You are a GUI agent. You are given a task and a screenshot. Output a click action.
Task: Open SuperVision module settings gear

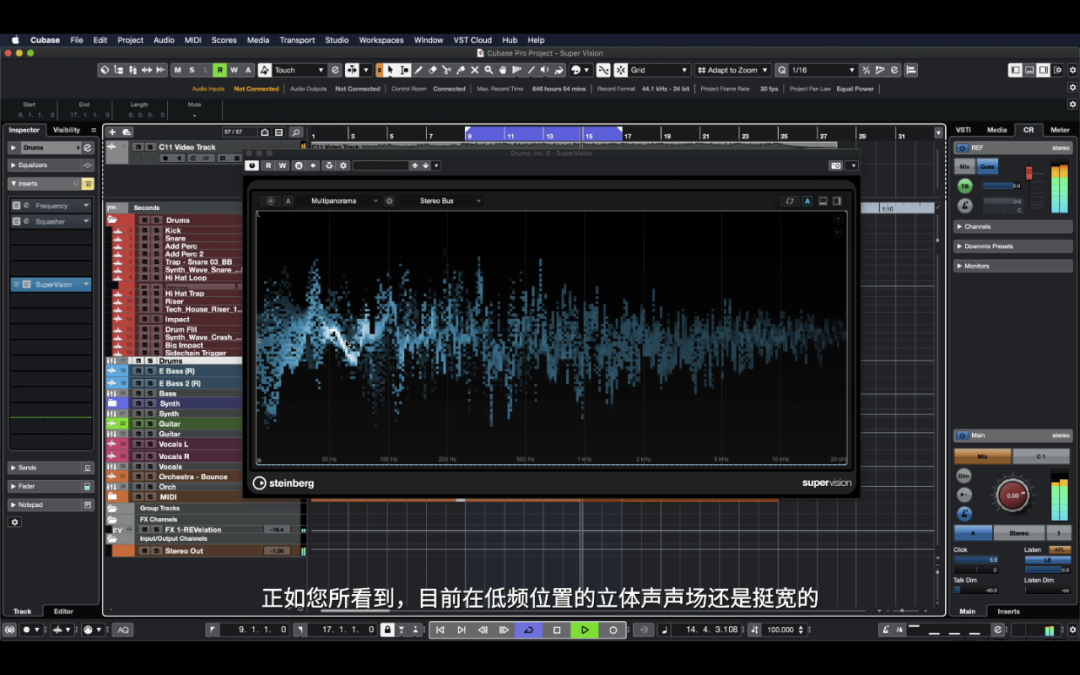tap(389, 200)
